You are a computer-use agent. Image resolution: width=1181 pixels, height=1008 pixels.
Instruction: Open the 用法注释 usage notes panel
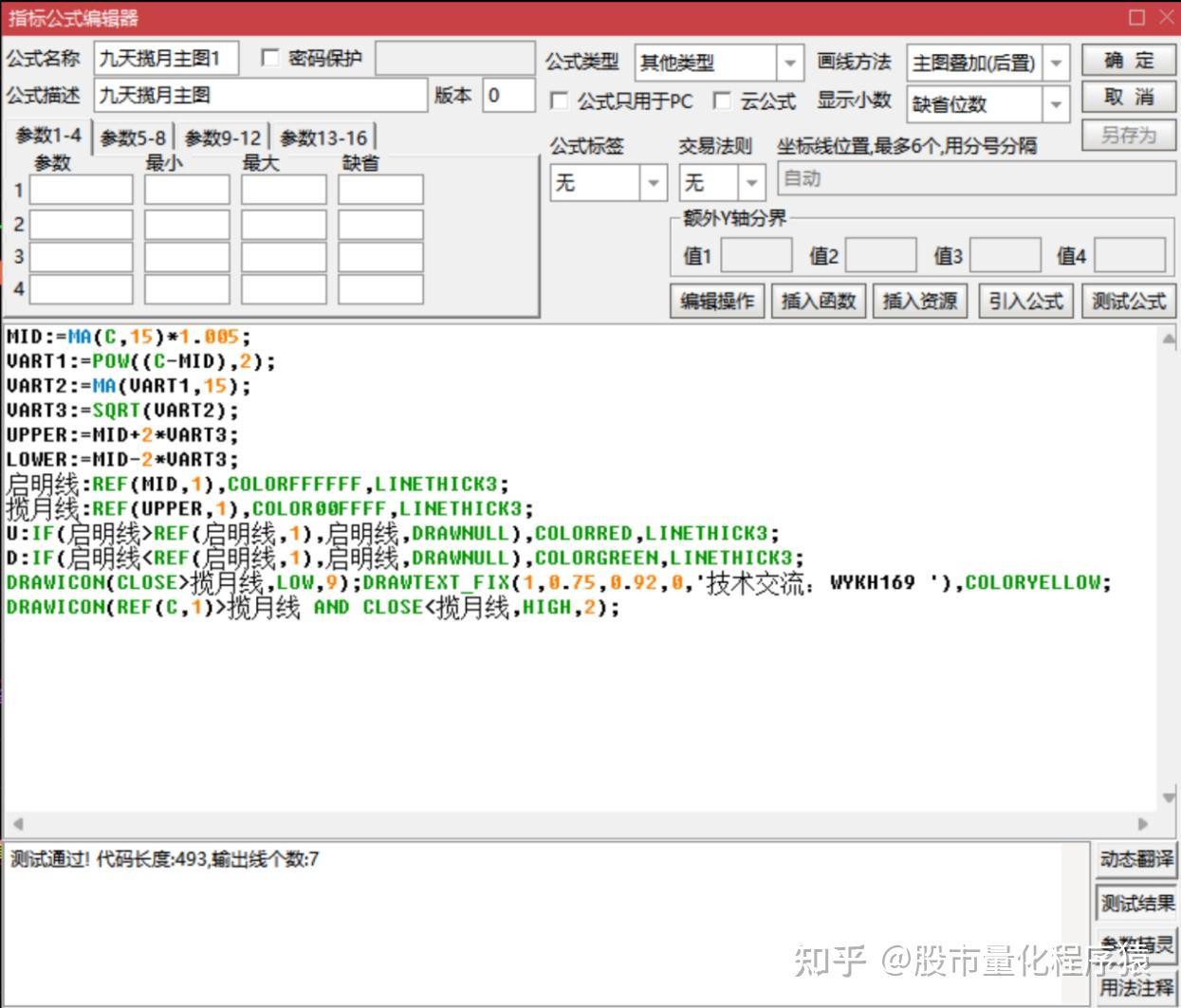[1136, 988]
